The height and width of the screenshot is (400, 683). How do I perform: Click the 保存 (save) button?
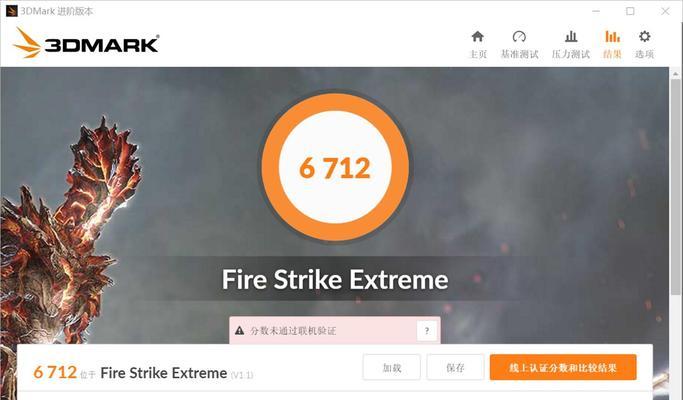point(455,367)
